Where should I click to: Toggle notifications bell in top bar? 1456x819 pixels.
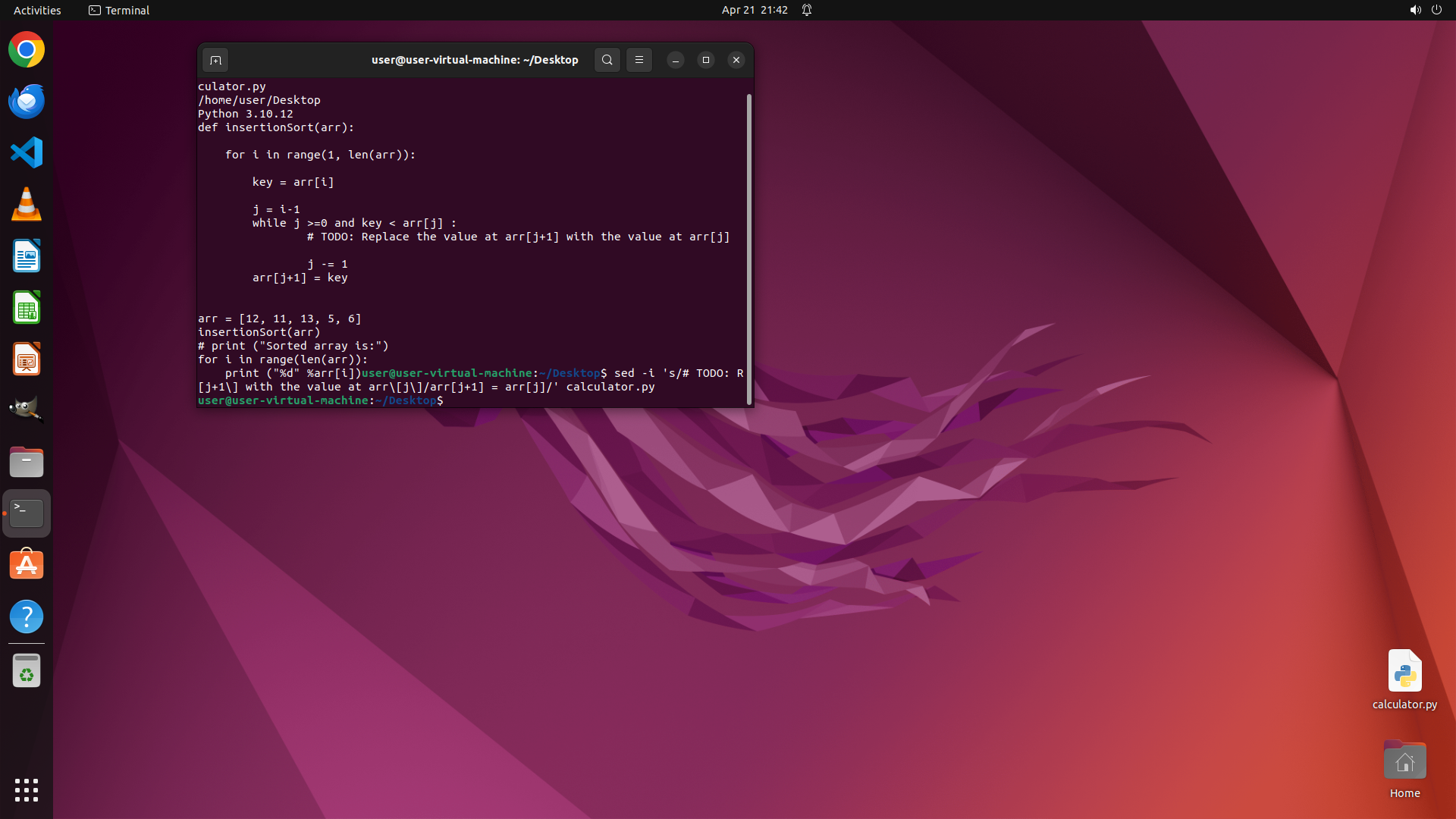click(x=807, y=10)
